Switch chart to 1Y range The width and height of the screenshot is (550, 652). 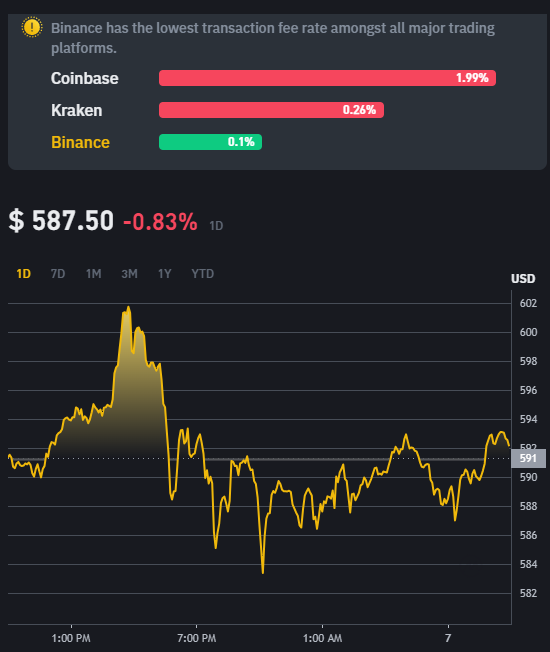tap(165, 274)
